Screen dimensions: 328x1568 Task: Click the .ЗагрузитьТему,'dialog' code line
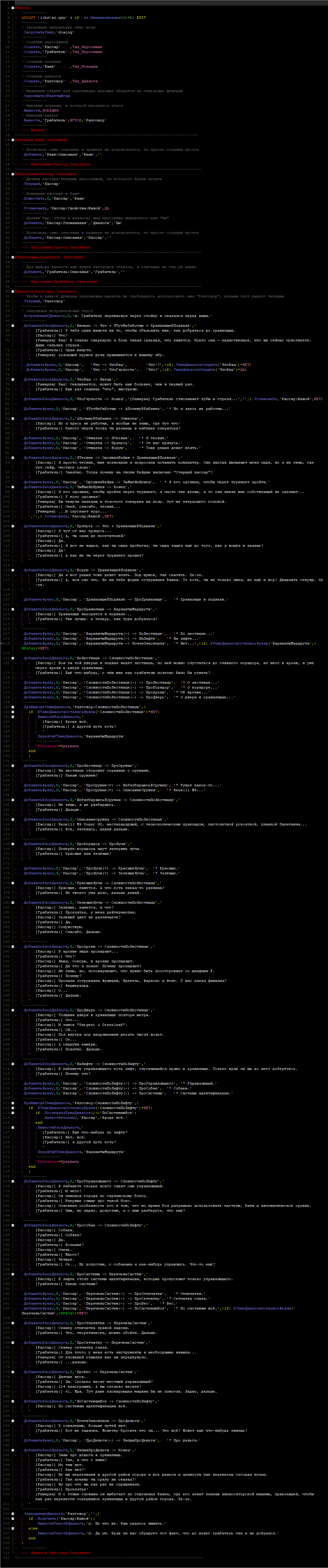coord(47,32)
